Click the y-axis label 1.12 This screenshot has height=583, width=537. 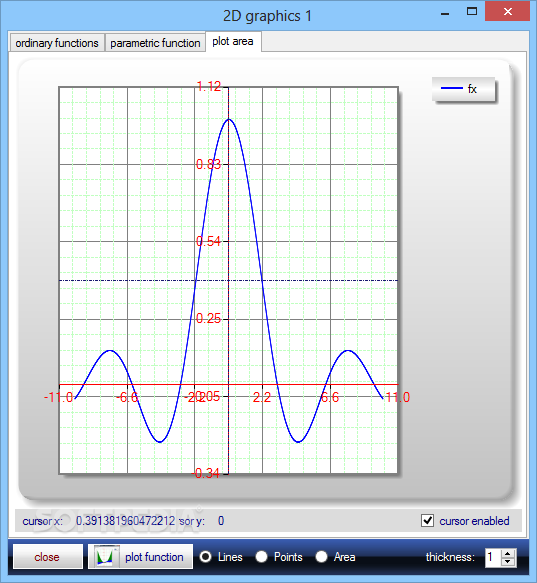209,87
